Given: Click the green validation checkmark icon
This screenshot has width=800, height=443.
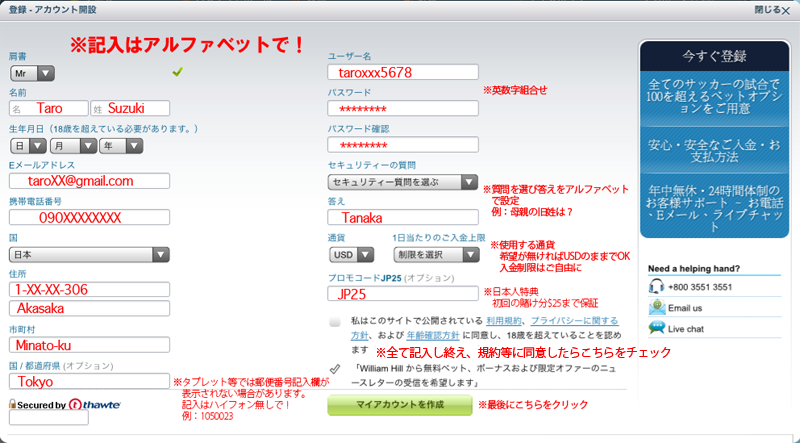Looking at the screenshot, I should pos(177,72).
